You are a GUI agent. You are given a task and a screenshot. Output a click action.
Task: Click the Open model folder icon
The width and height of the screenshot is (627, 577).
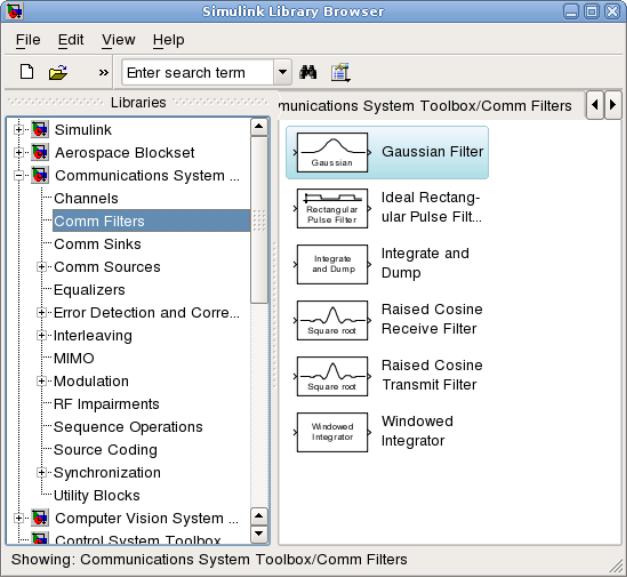coord(58,72)
